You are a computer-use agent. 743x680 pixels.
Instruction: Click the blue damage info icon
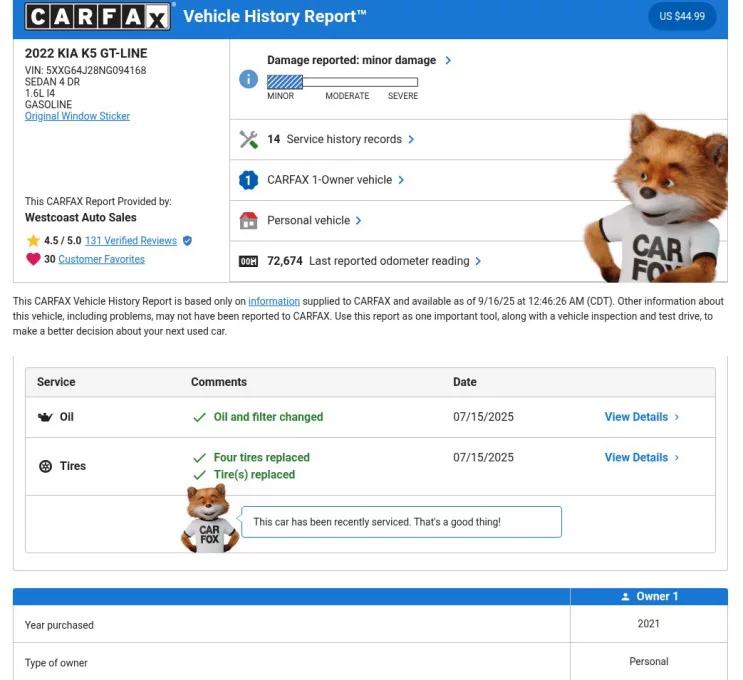(249, 79)
